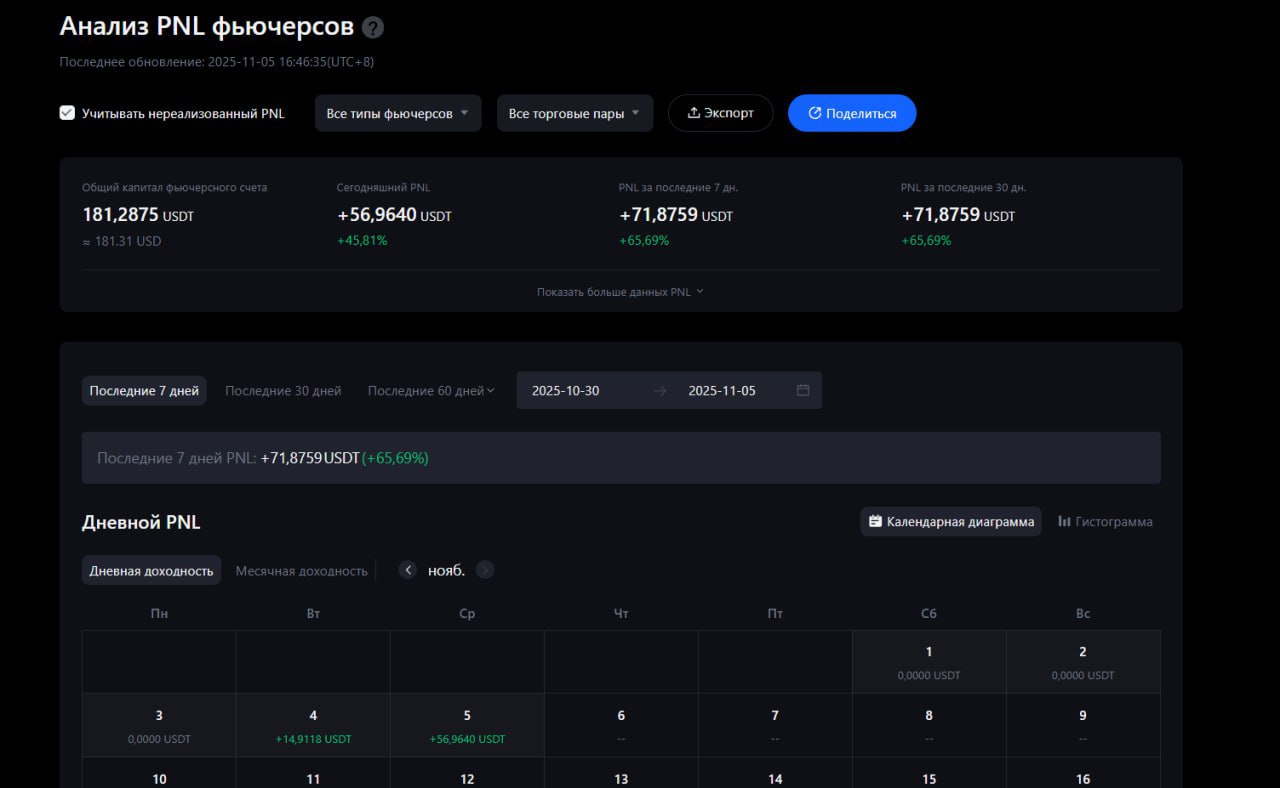Click the Дневной PNL heading

point(141,522)
